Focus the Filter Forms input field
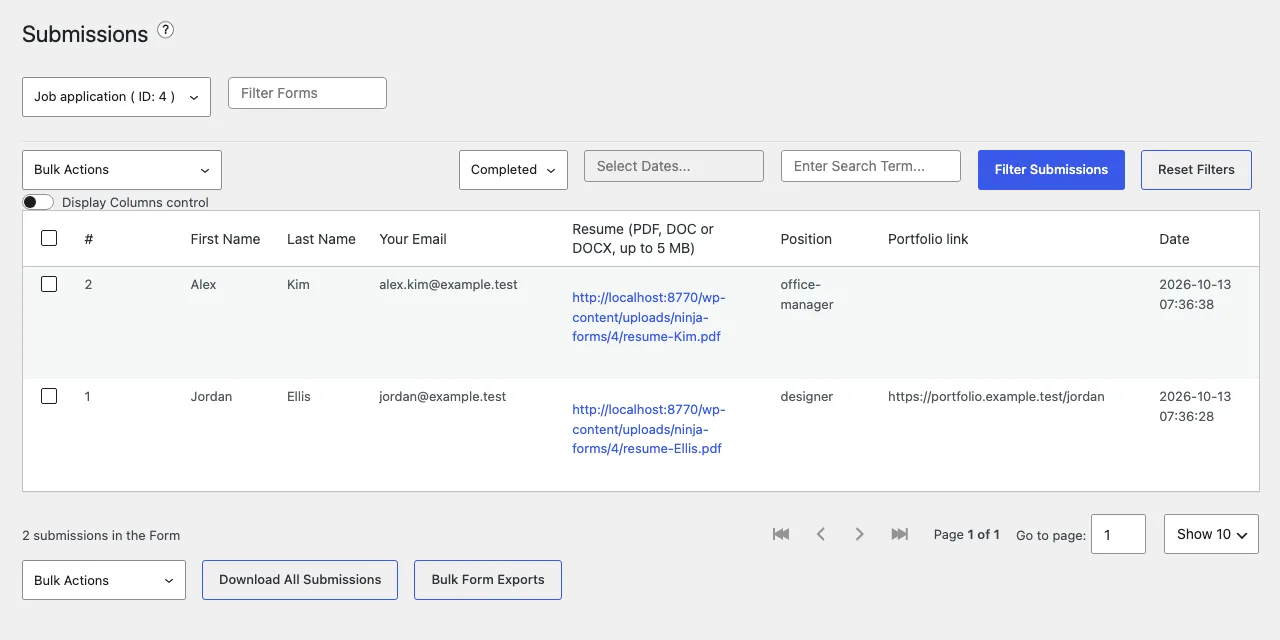 pyautogui.click(x=307, y=93)
